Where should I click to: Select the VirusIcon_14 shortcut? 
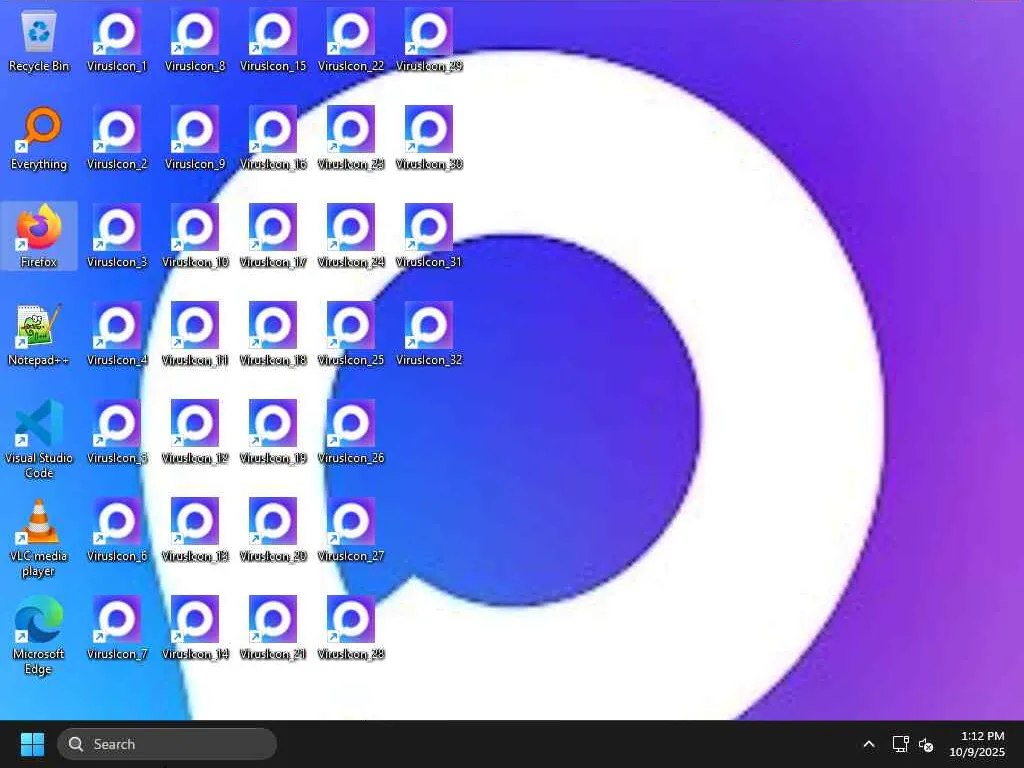(195, 628)
